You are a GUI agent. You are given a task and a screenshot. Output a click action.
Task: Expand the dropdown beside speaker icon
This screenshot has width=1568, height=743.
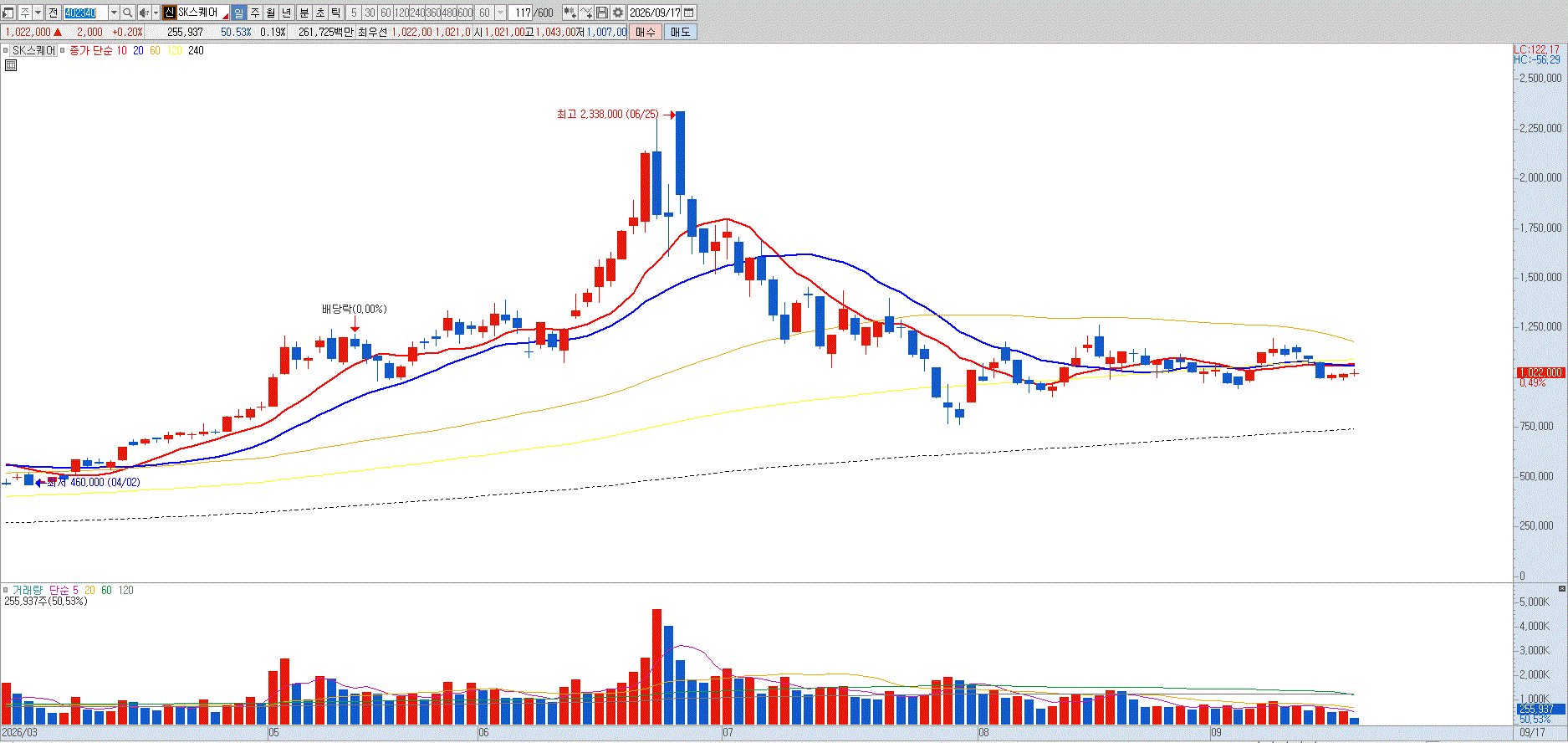156,13
